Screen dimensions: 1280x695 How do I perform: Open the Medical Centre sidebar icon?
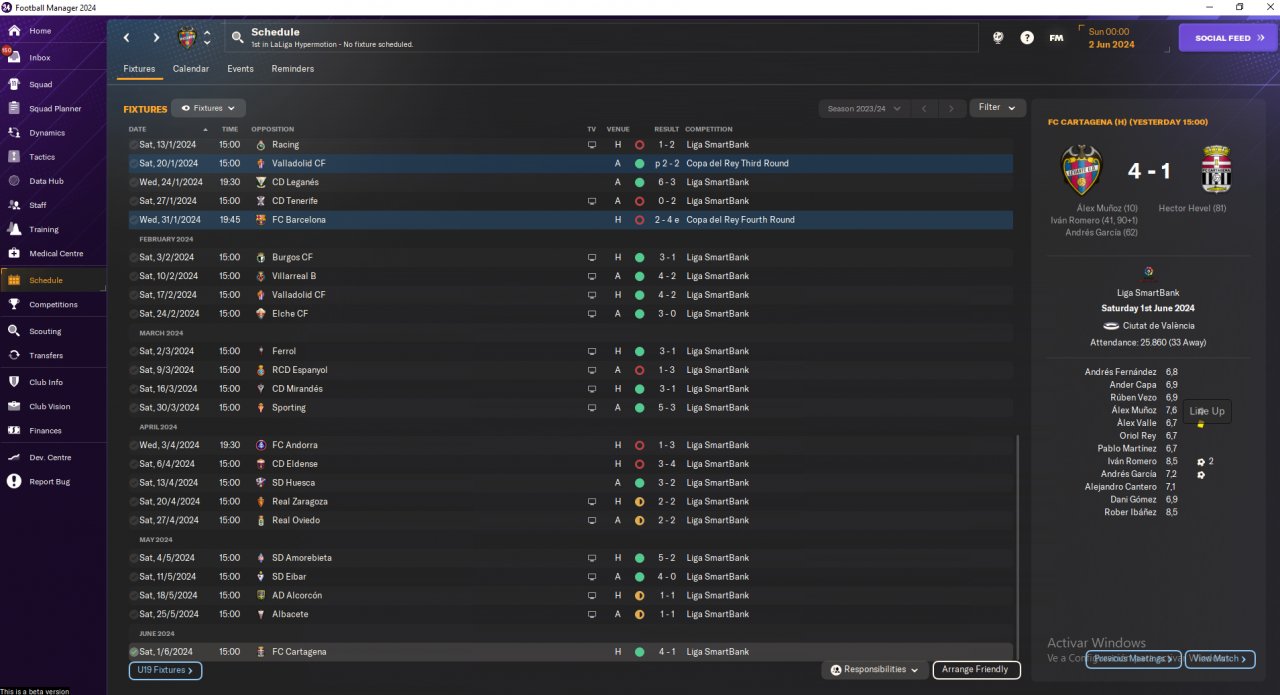pyautogui.click(x=14, y=253)
